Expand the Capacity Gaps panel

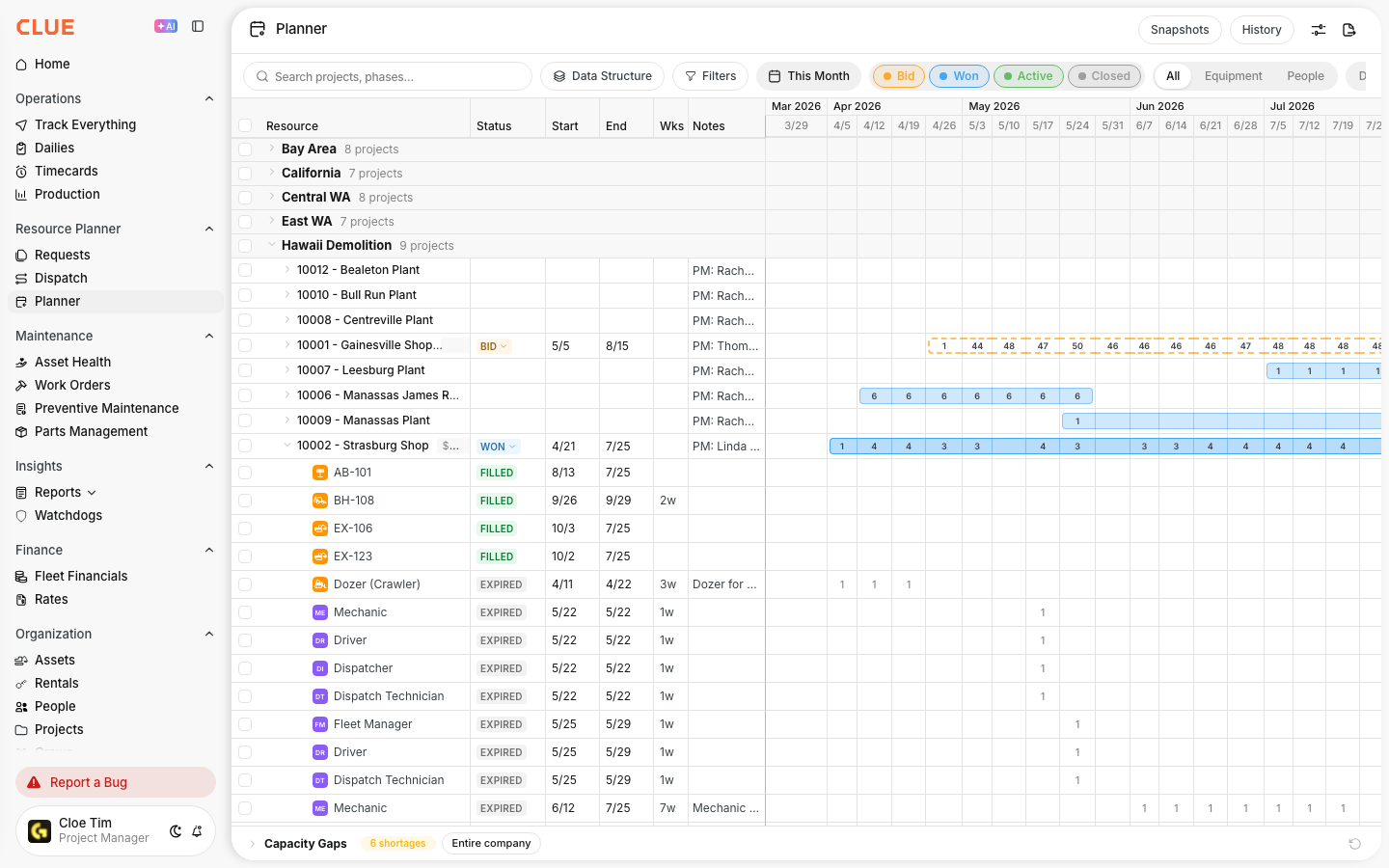click(253, 844)
